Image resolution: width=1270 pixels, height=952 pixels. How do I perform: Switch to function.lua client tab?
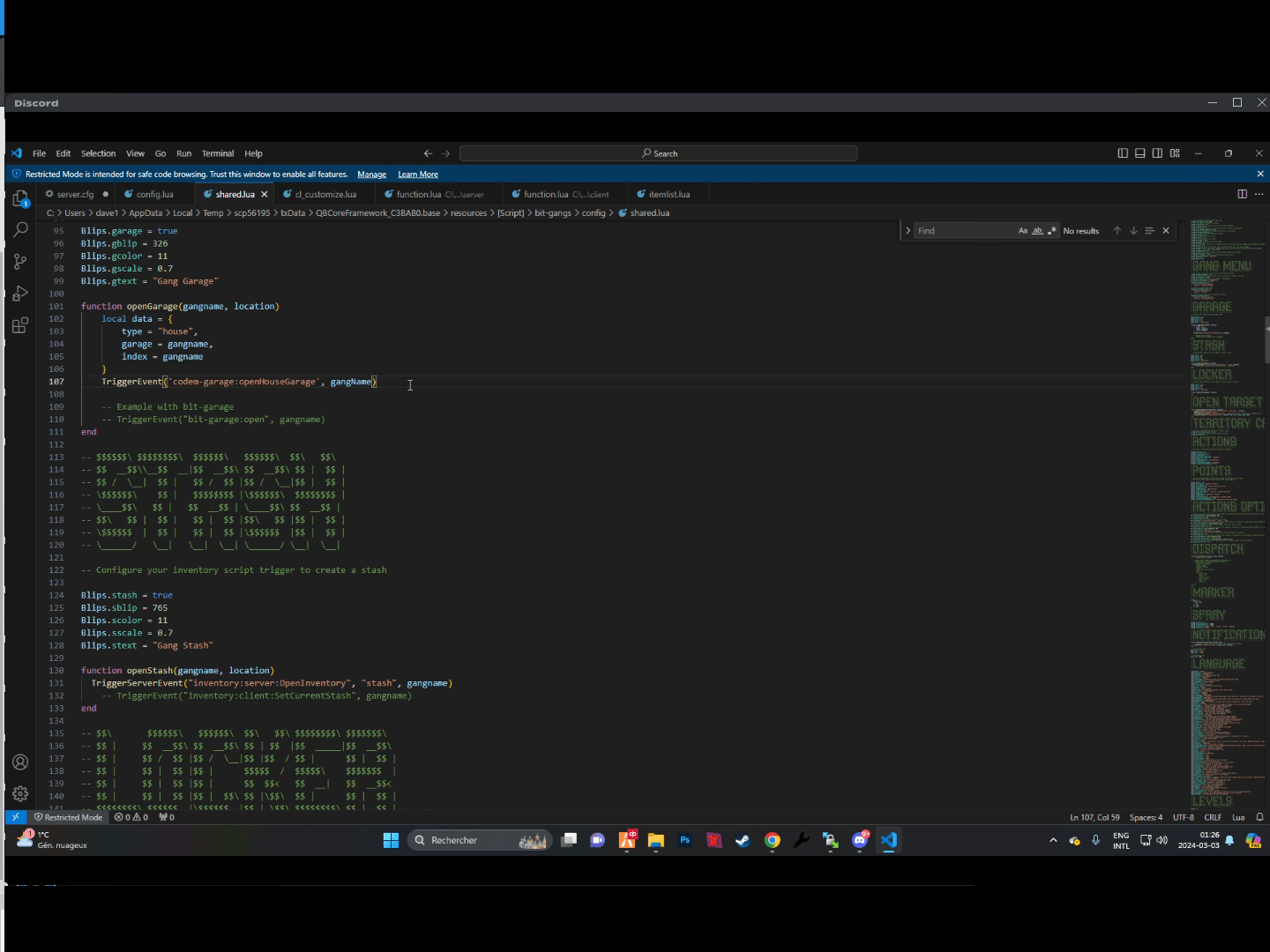(x=565, y=194)
